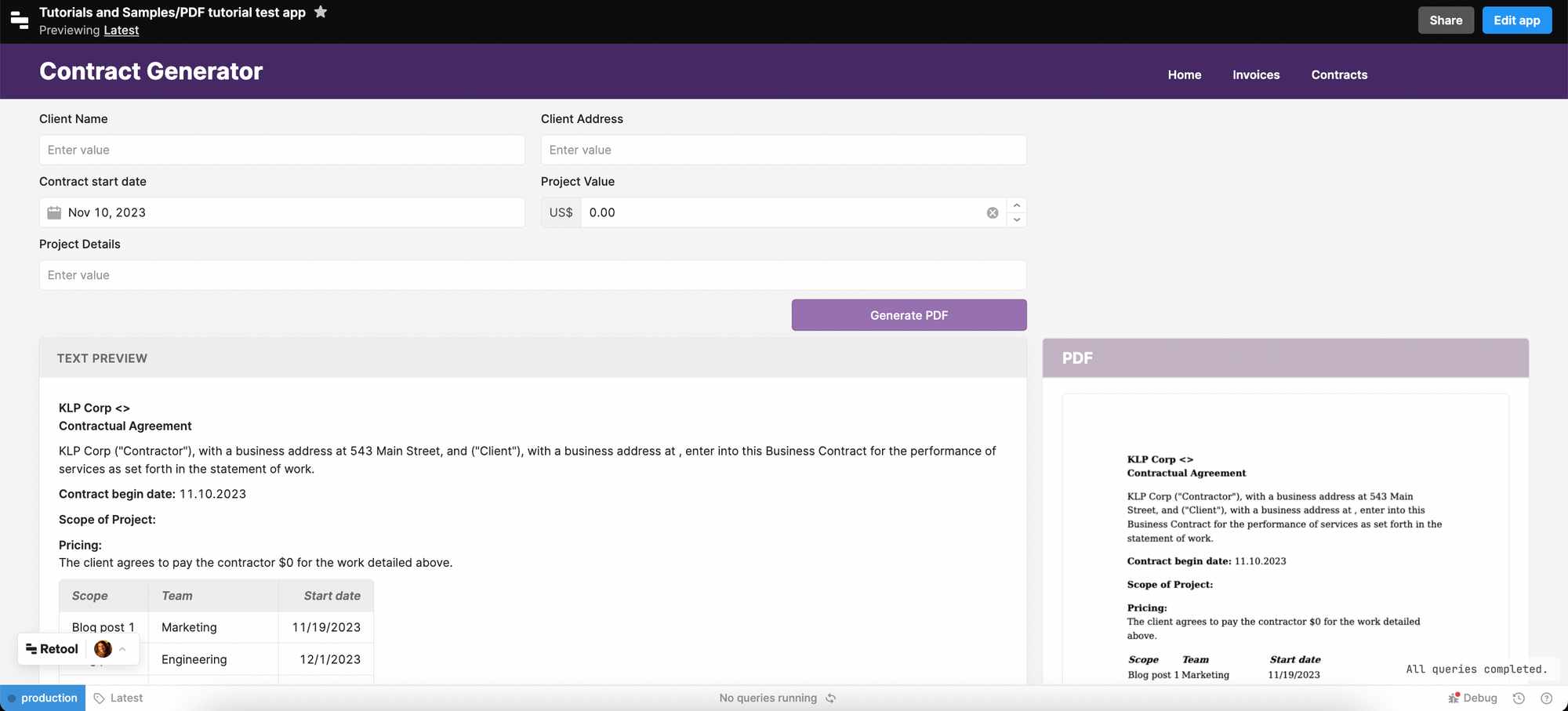The image size is (1568, 711).
Task: Click the refresh icon next to No queries running
Action: coord(831,698)
